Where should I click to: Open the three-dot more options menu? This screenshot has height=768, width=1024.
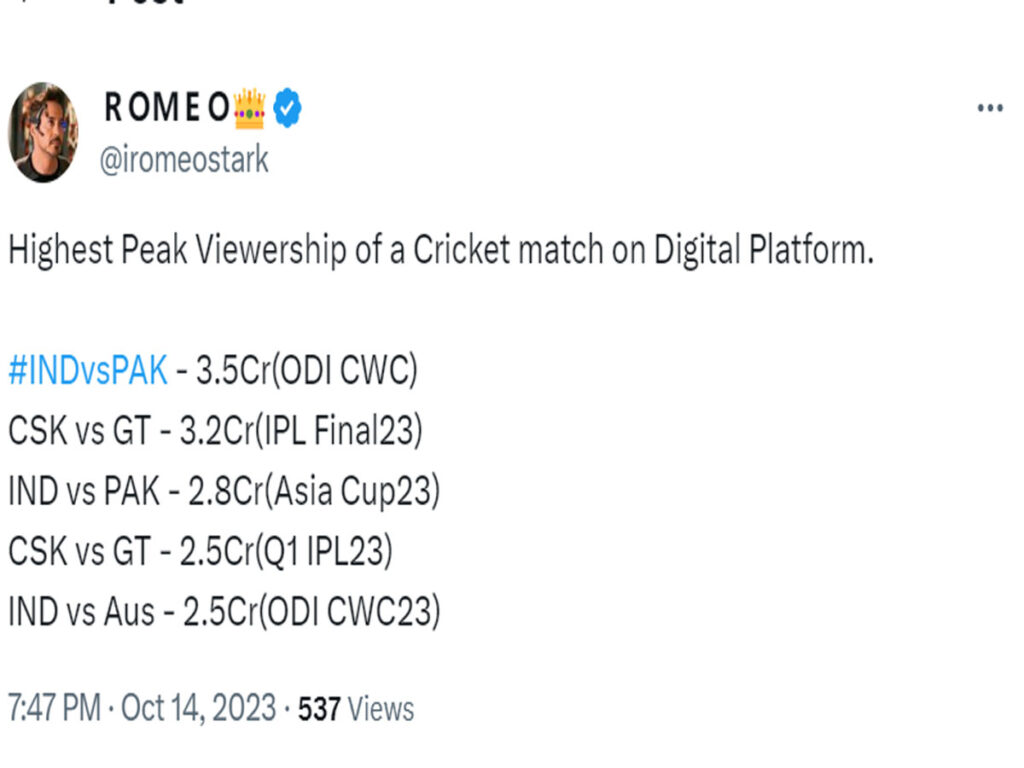click(x=990, y=108)
